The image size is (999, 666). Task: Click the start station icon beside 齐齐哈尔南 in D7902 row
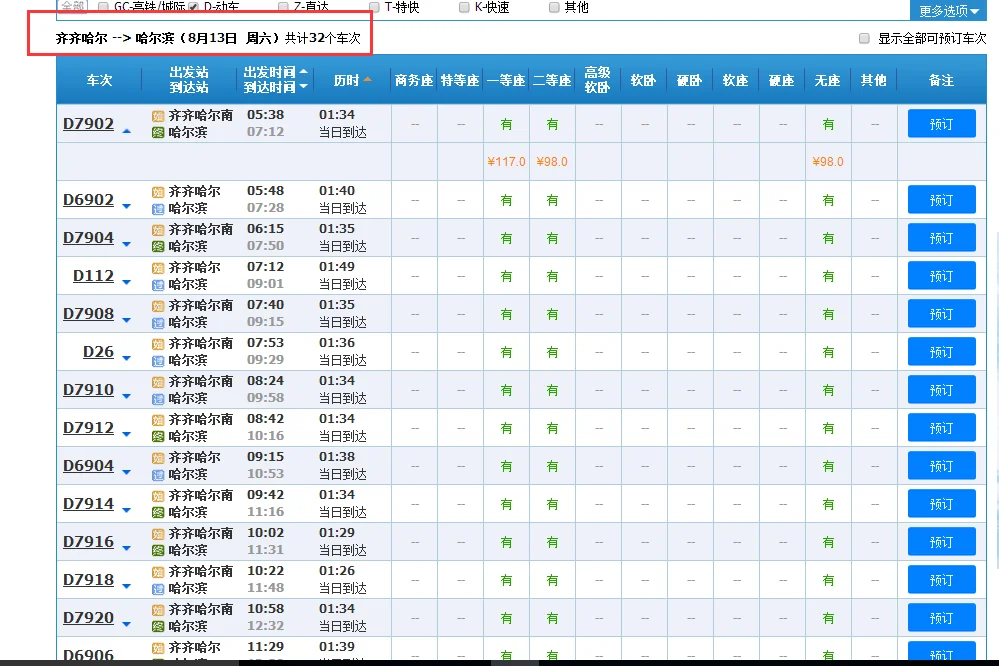[156, 115]
